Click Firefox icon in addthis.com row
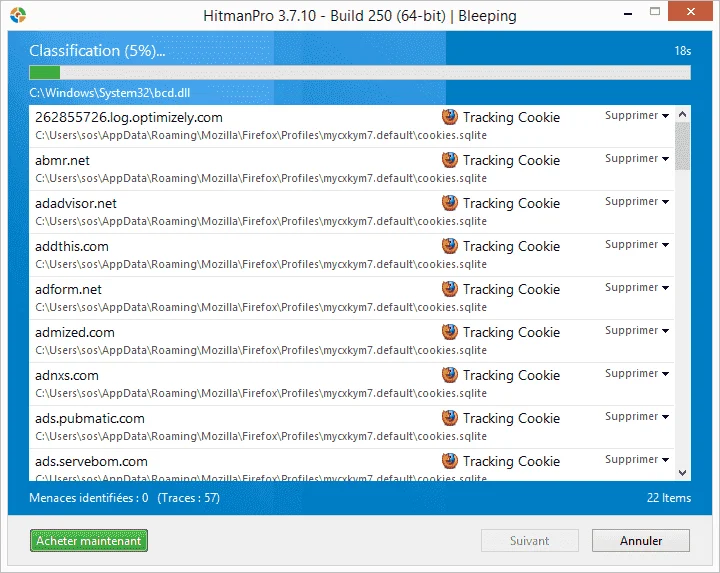The width and height of the screenshot is (720, 573). [x=450, y=246]
